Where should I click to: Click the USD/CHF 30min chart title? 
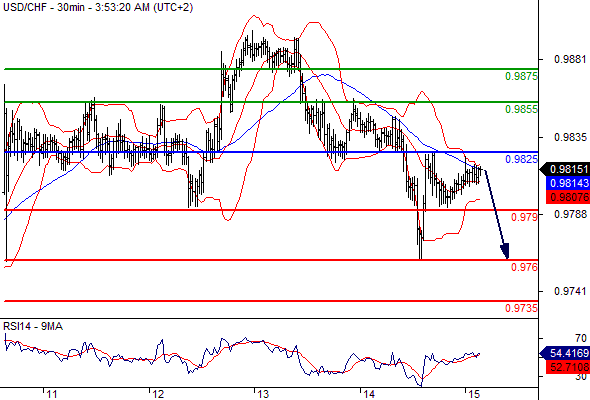[98, 7]
